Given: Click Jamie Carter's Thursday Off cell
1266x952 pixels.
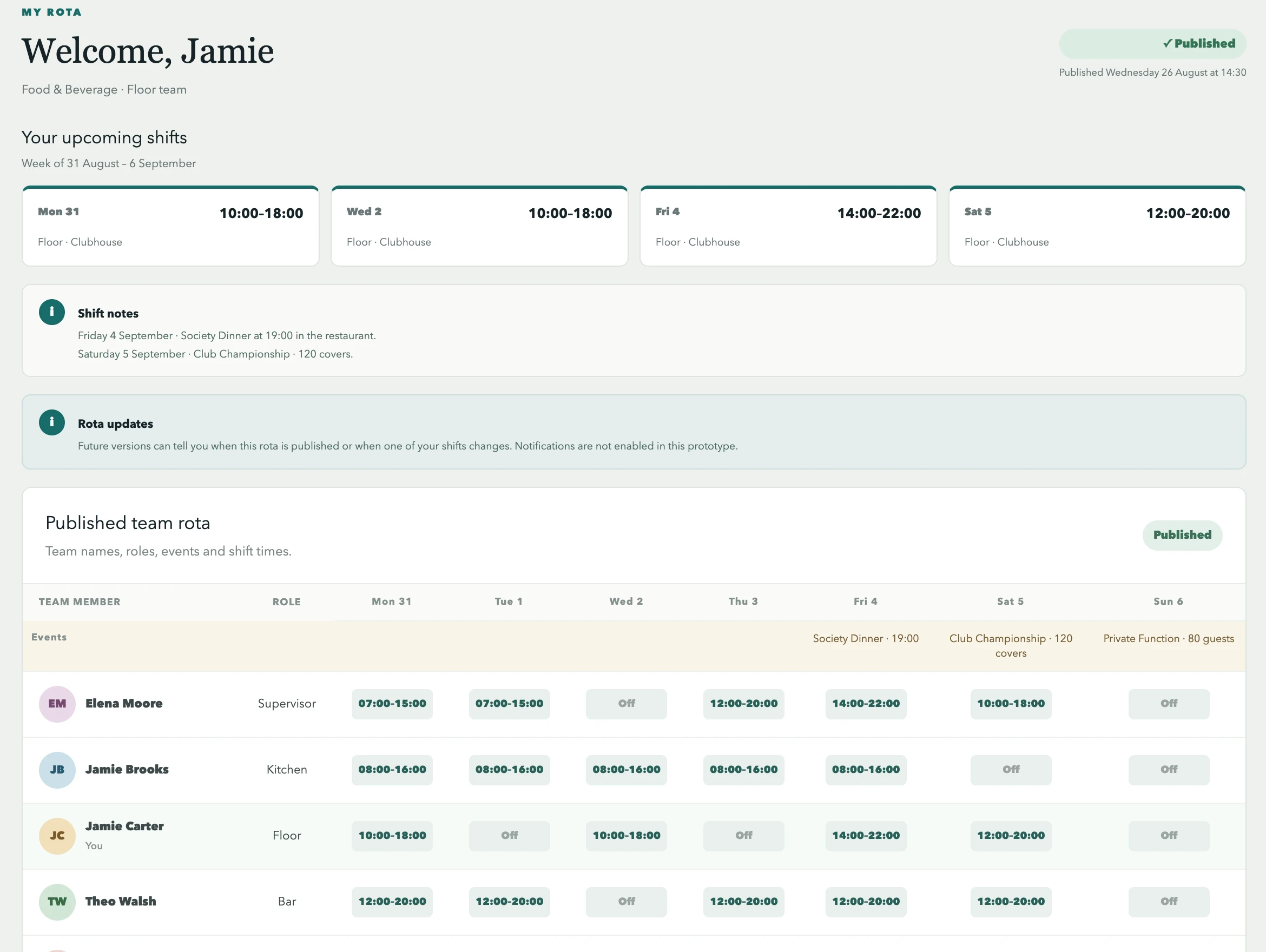Looking at the screenshot, I should click(x=743, y=836).
